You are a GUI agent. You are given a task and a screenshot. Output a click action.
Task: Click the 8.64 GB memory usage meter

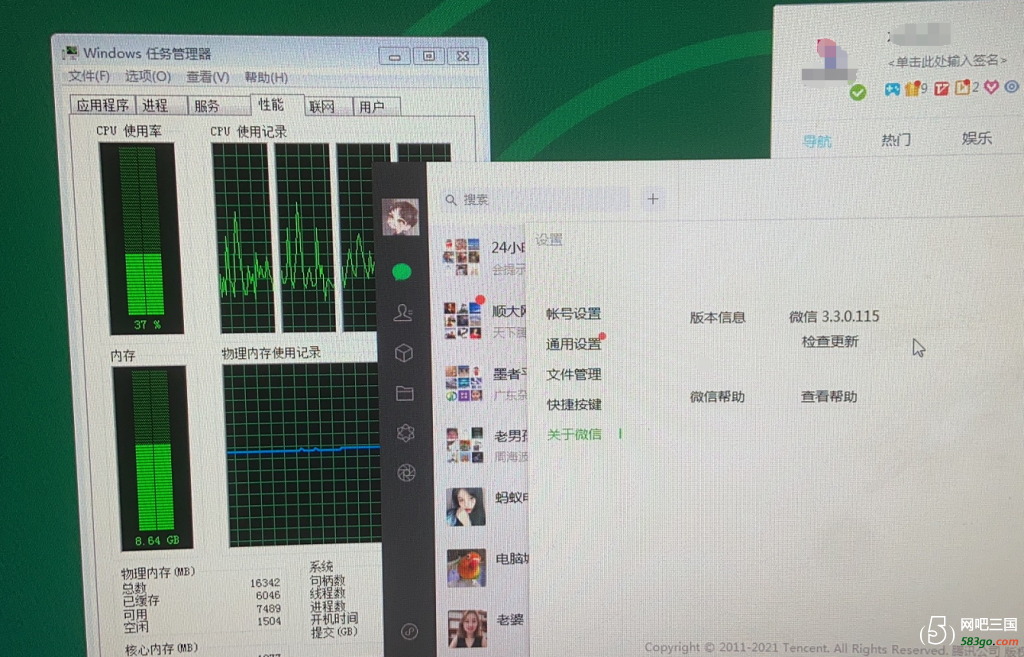click(x=155, y=457)
